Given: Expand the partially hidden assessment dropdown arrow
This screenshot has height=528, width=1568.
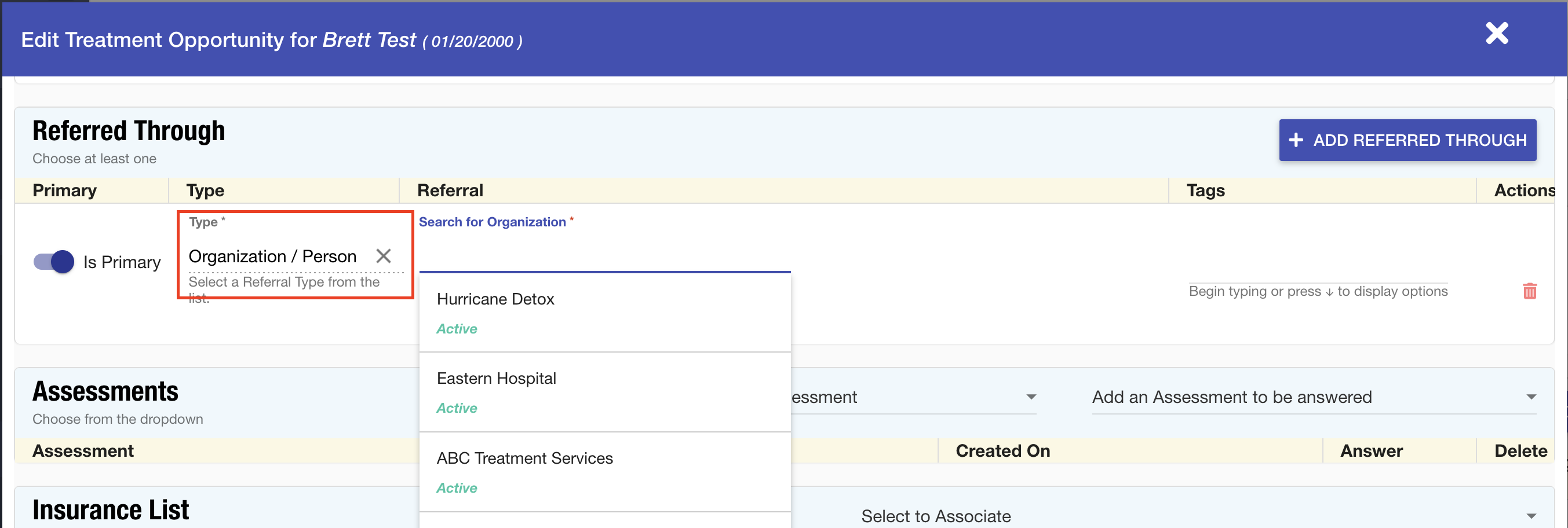Looking at the screenshot, I should [x=1031, y=397].
